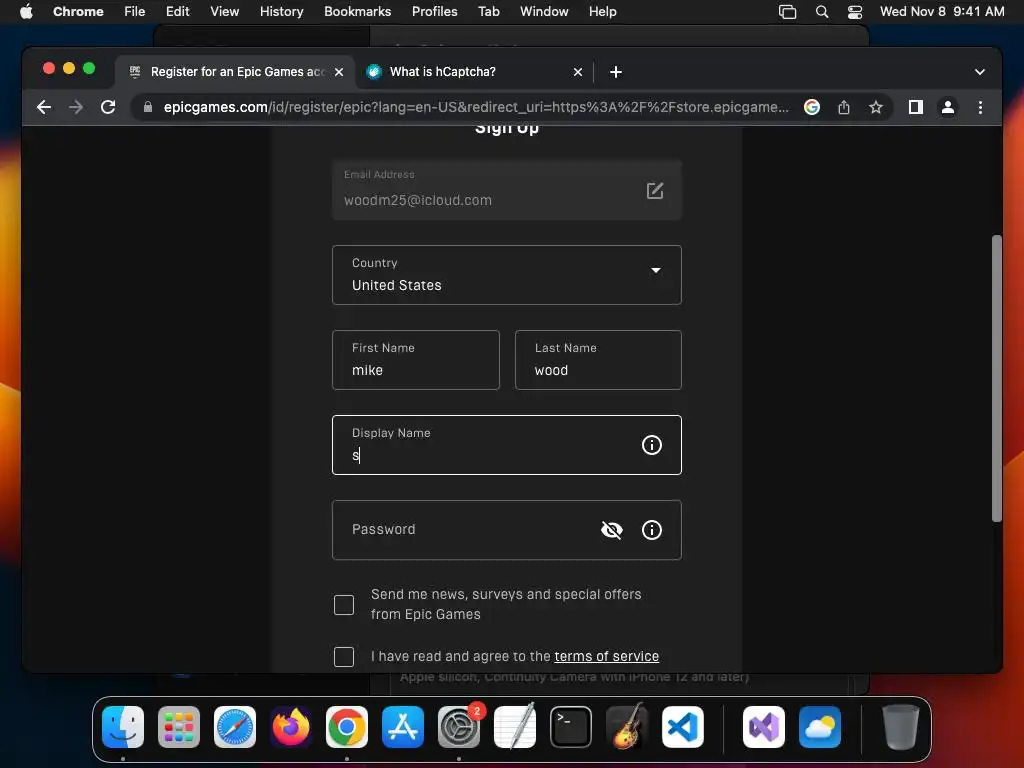Open the Trash from the dock
Viewport: 1024px width, 768px height.
(901, 727)
